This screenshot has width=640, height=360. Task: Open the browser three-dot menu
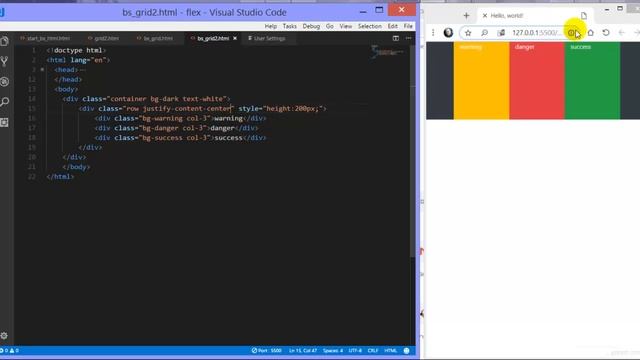433,33
